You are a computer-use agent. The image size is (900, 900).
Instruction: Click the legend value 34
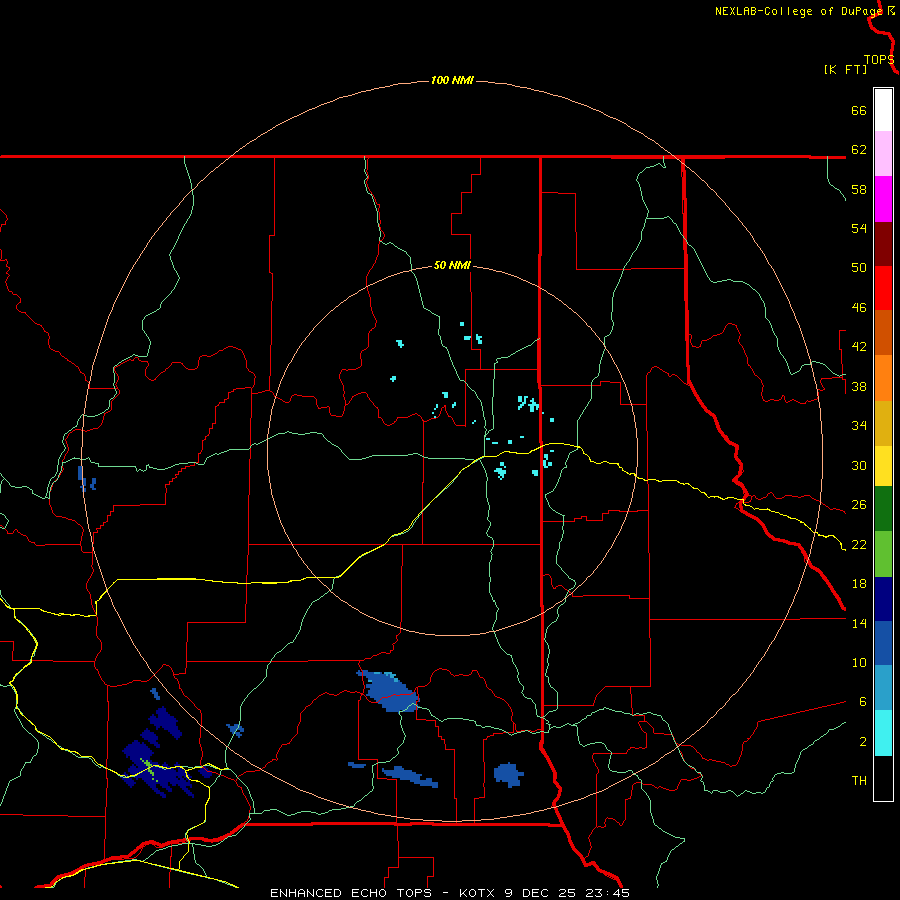click(x=859, y=426)
